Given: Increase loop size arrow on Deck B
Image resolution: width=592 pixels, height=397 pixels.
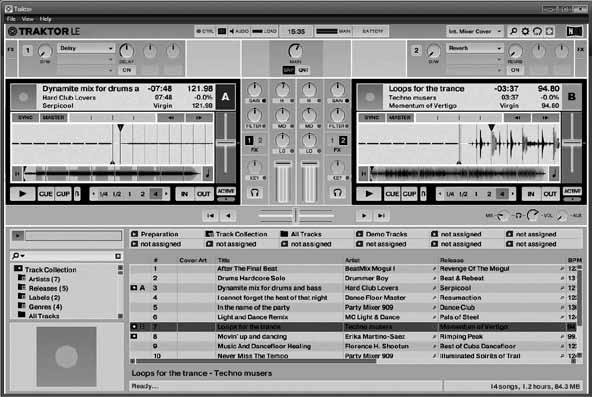Looking at the screenshot, I should (x=513, y=194).
